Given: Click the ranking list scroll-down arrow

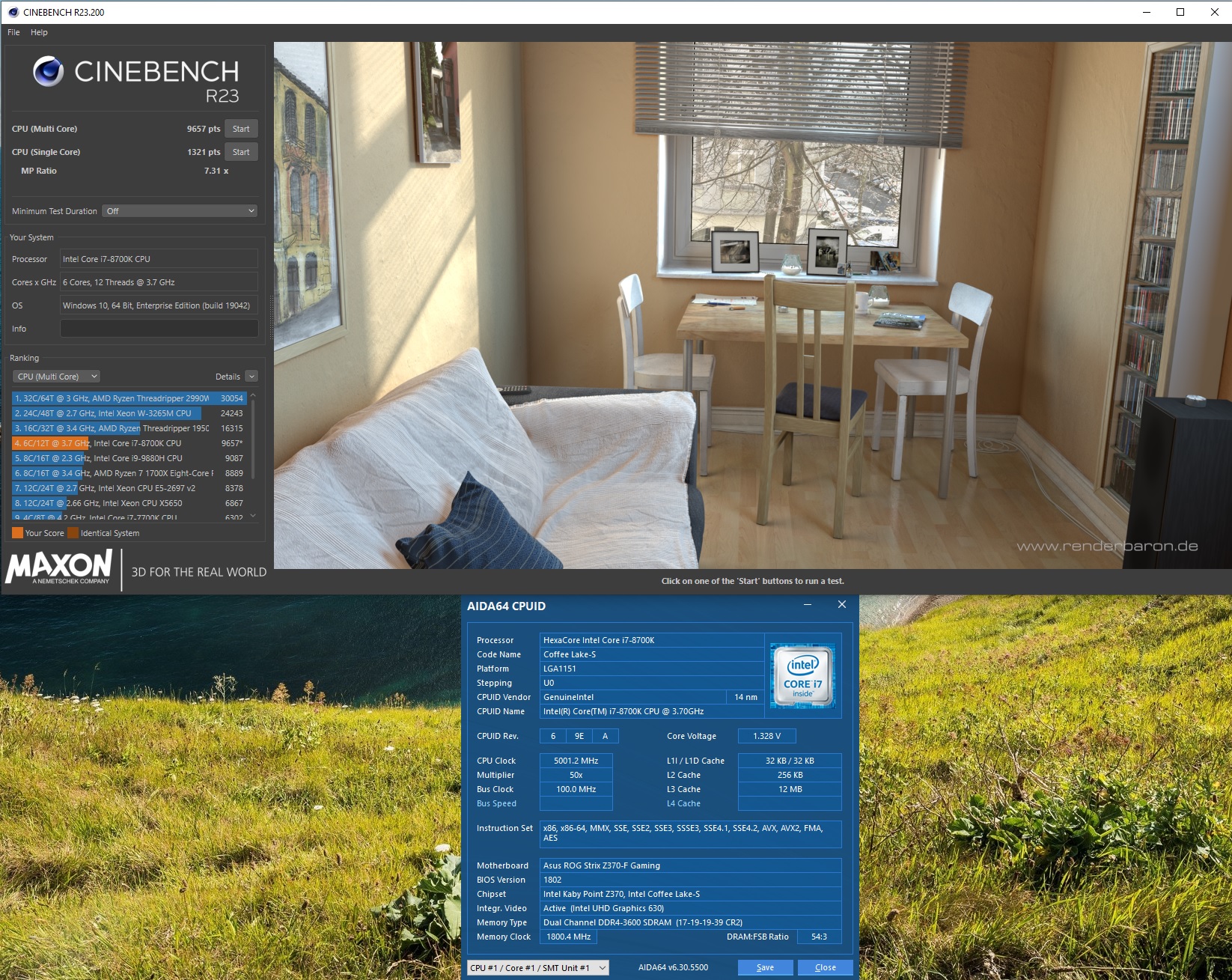Looking at the screenshot, I should (253, 515).
